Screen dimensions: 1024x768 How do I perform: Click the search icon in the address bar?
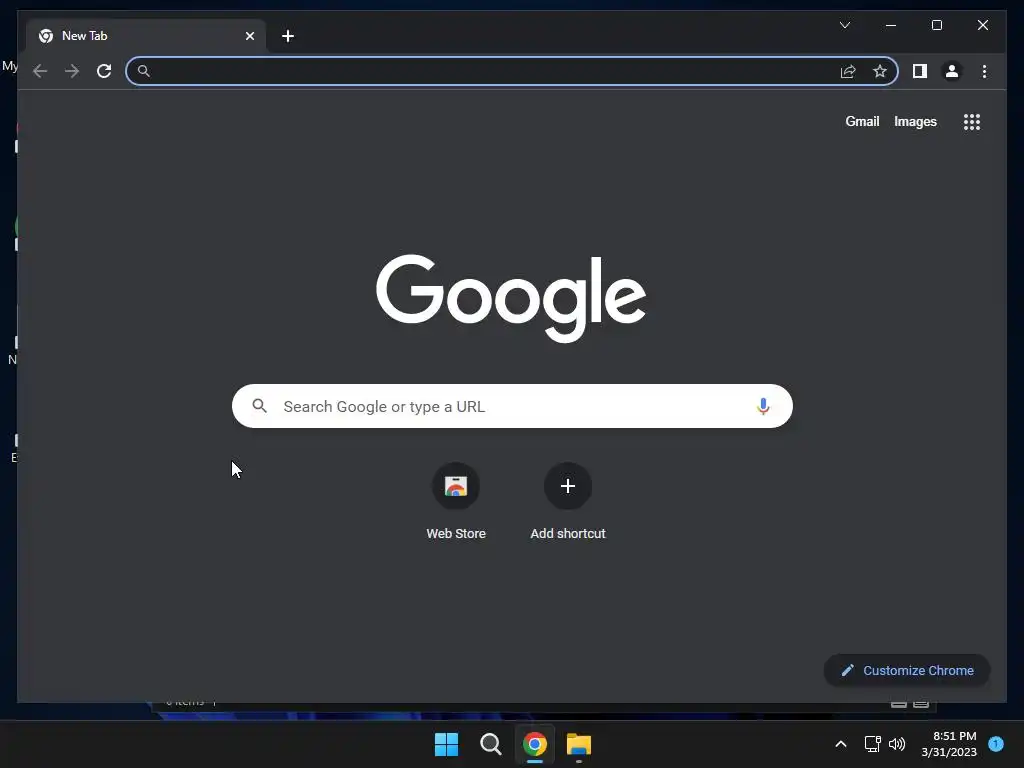coord(144,71)
